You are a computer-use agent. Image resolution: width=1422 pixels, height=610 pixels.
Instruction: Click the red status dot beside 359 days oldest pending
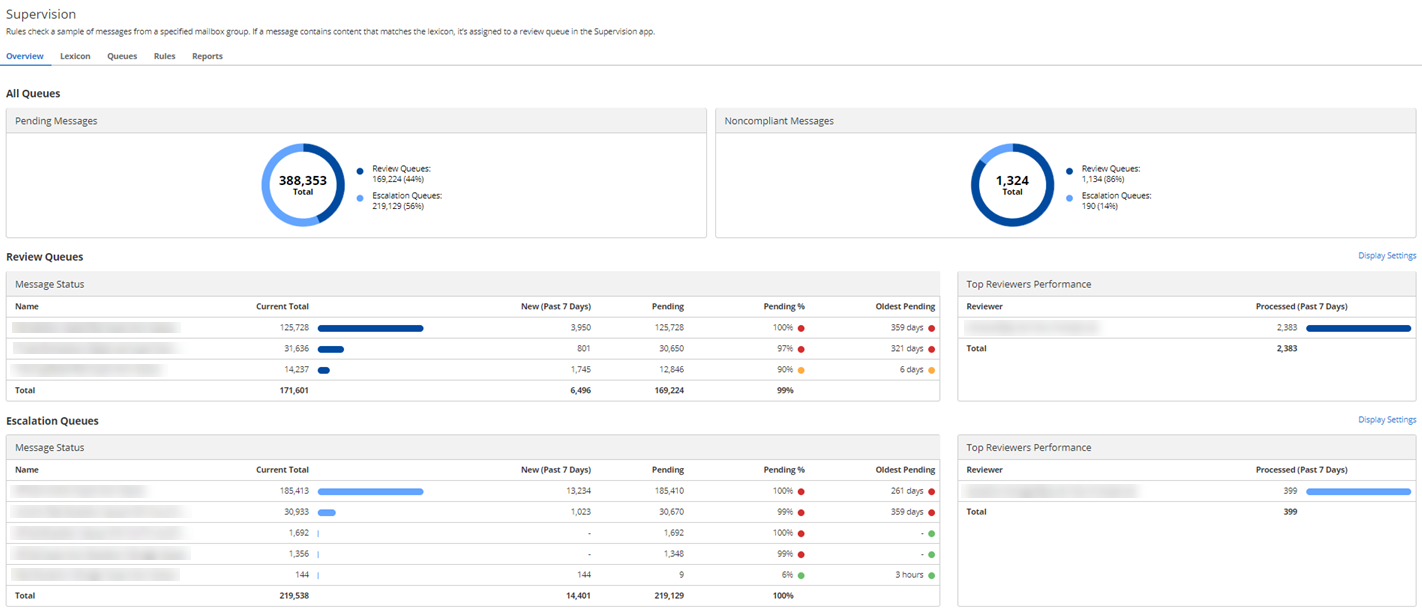tap(930, 328)
